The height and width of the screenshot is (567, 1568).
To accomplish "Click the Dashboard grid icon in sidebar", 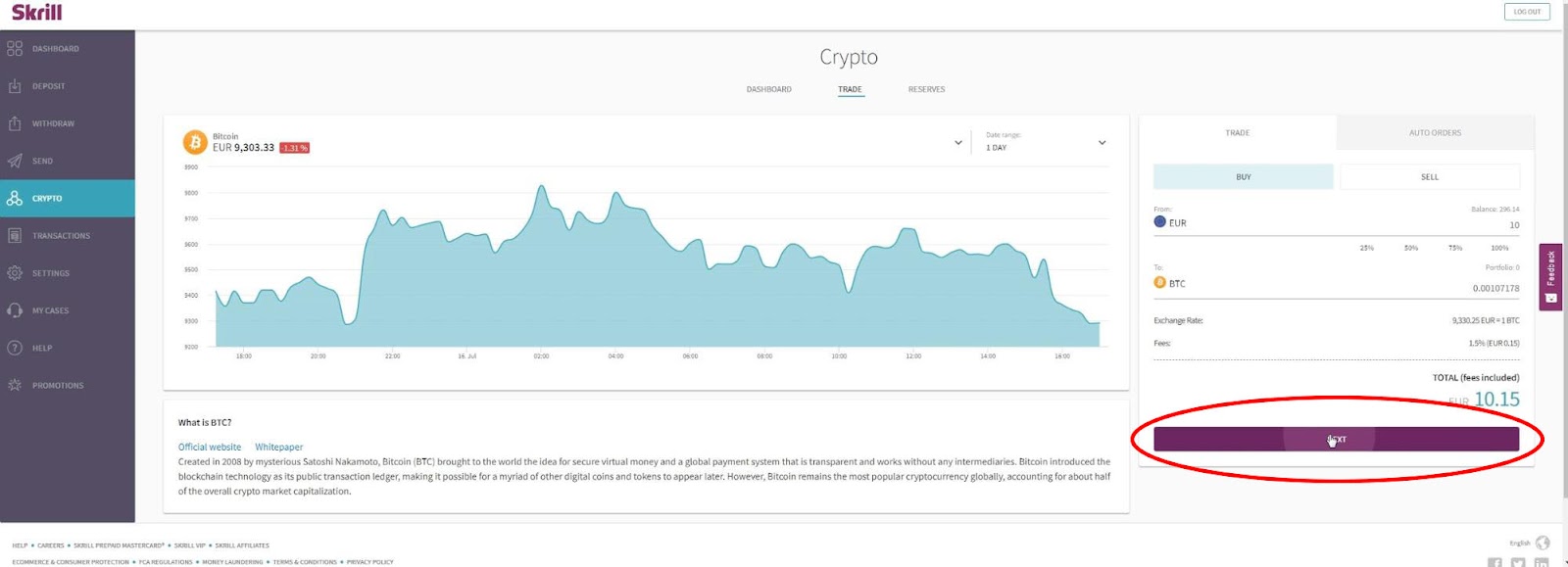I will pyautogui.click(x=15, y=48).
